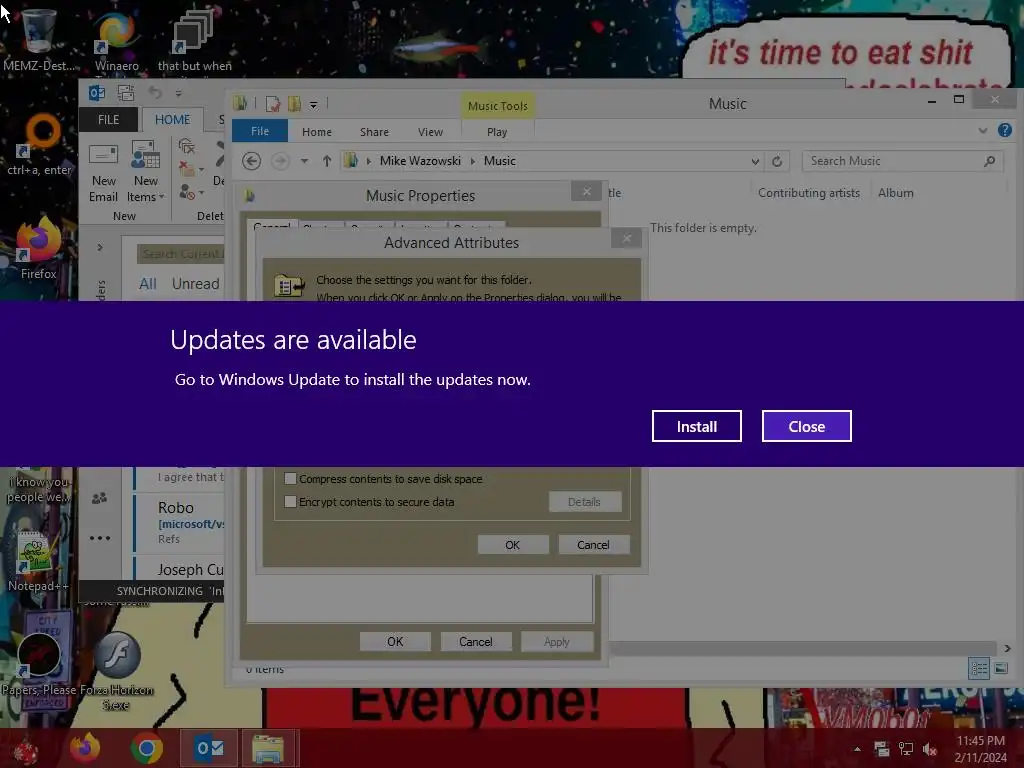
Task: Open explorer Help question icon
Action: (x=1004, y=130)
